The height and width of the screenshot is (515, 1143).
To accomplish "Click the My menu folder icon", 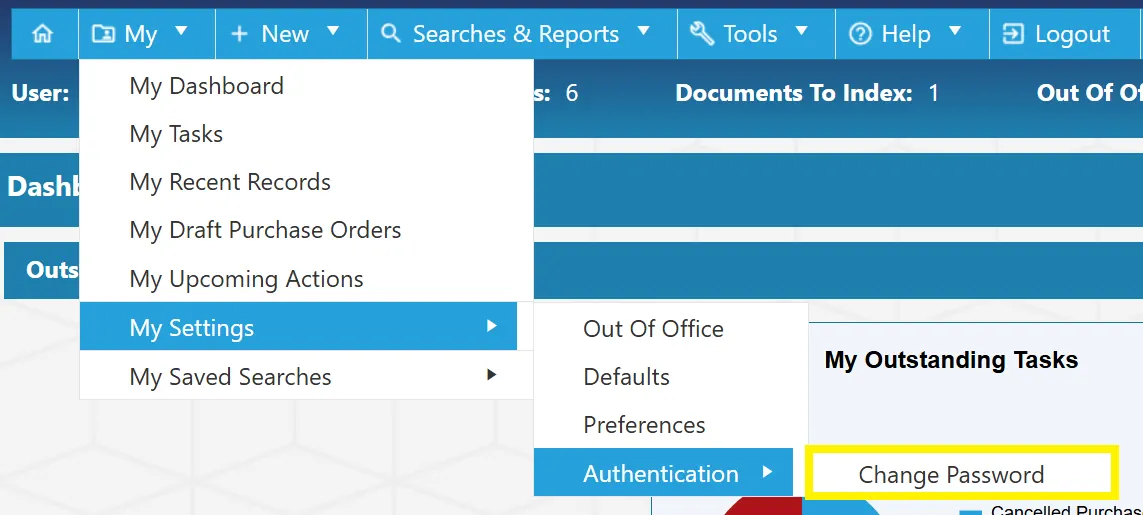I will coord(104,34).
